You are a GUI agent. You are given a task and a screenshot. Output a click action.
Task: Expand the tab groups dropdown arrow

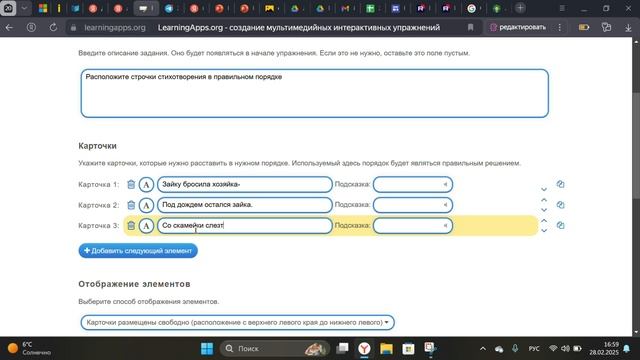coord(24,8)
